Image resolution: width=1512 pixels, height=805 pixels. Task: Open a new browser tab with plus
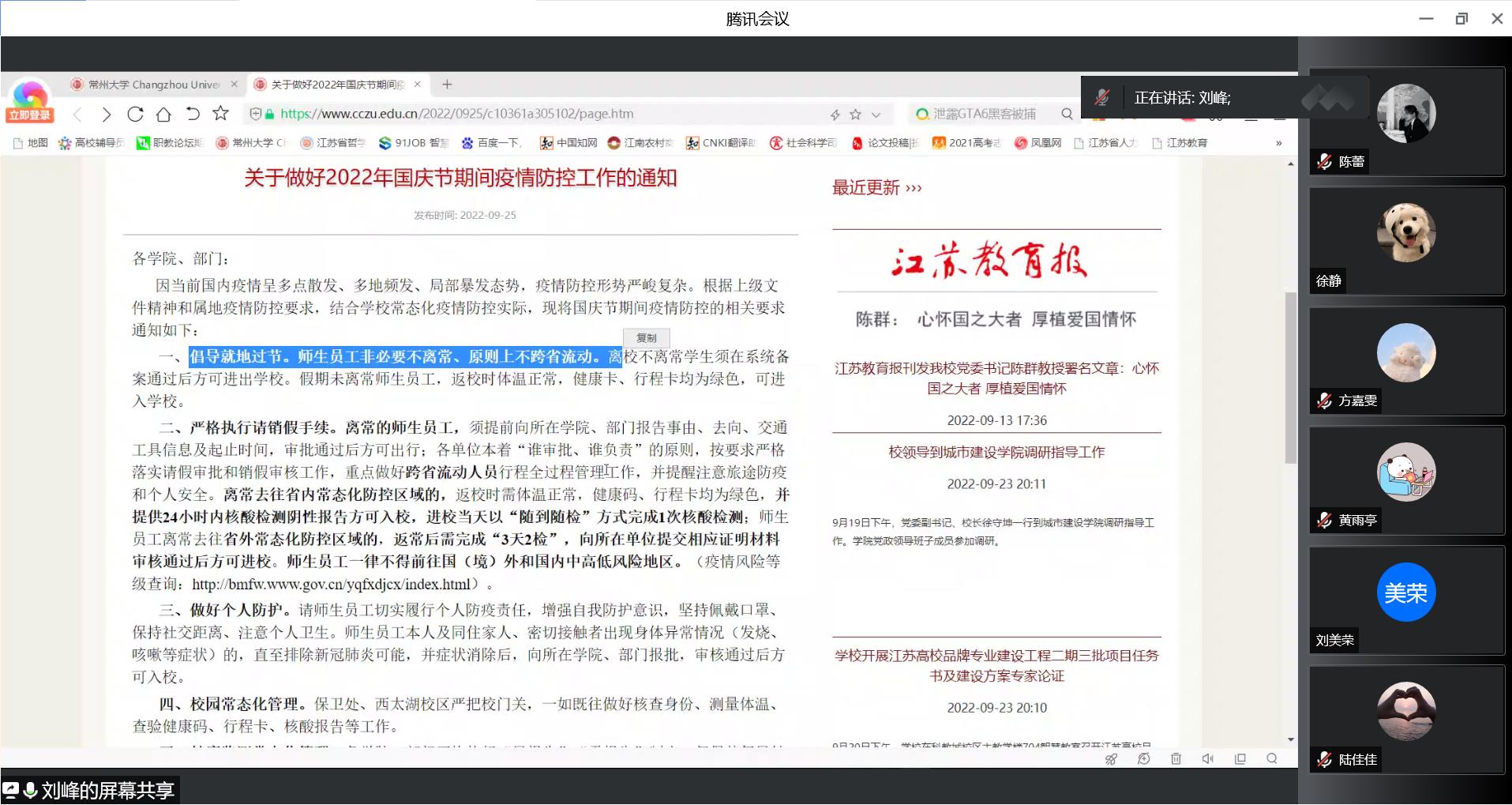coord(447,85)
